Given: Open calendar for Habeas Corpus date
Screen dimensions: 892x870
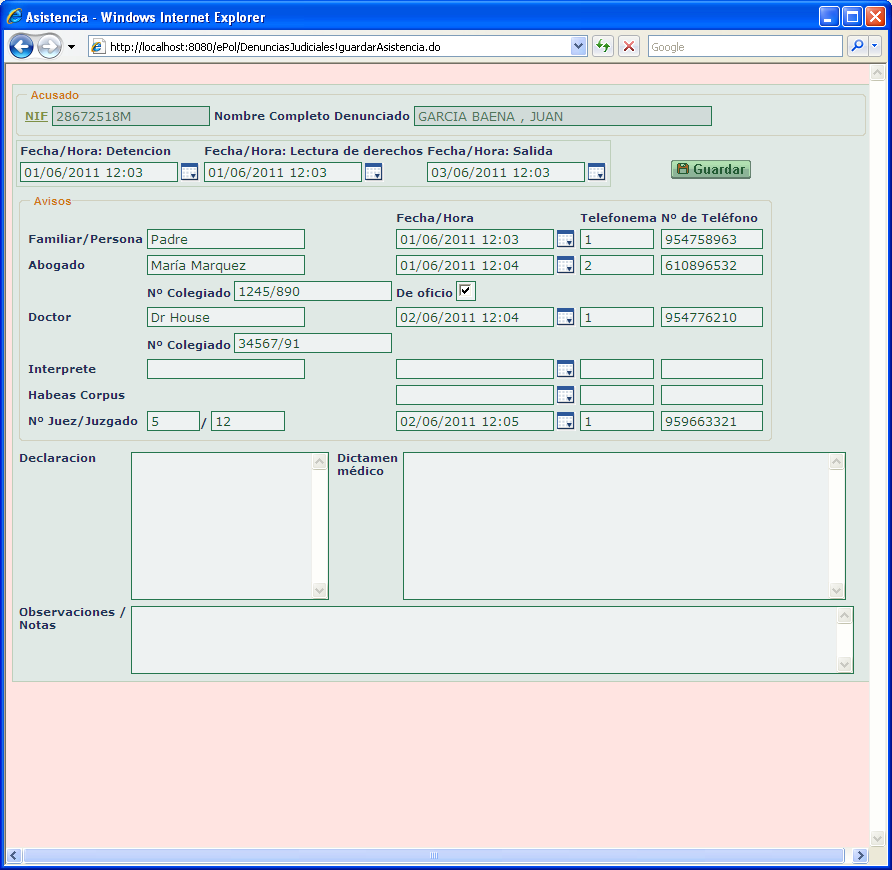Looking at the screenshot, I should [x=565, y=395].
